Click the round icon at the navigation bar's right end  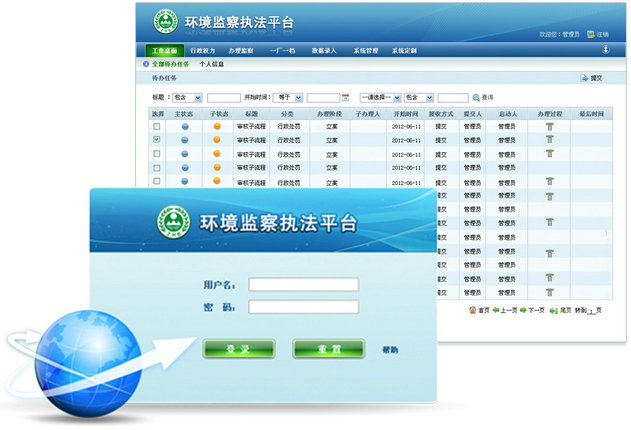click(x=605, y=49)
